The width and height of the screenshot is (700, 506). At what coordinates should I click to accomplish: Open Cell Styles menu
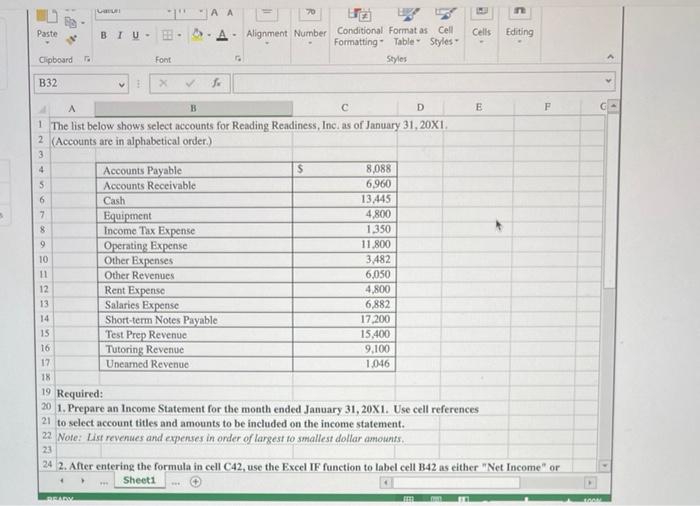pyautogui.click(x=445, y=28)
